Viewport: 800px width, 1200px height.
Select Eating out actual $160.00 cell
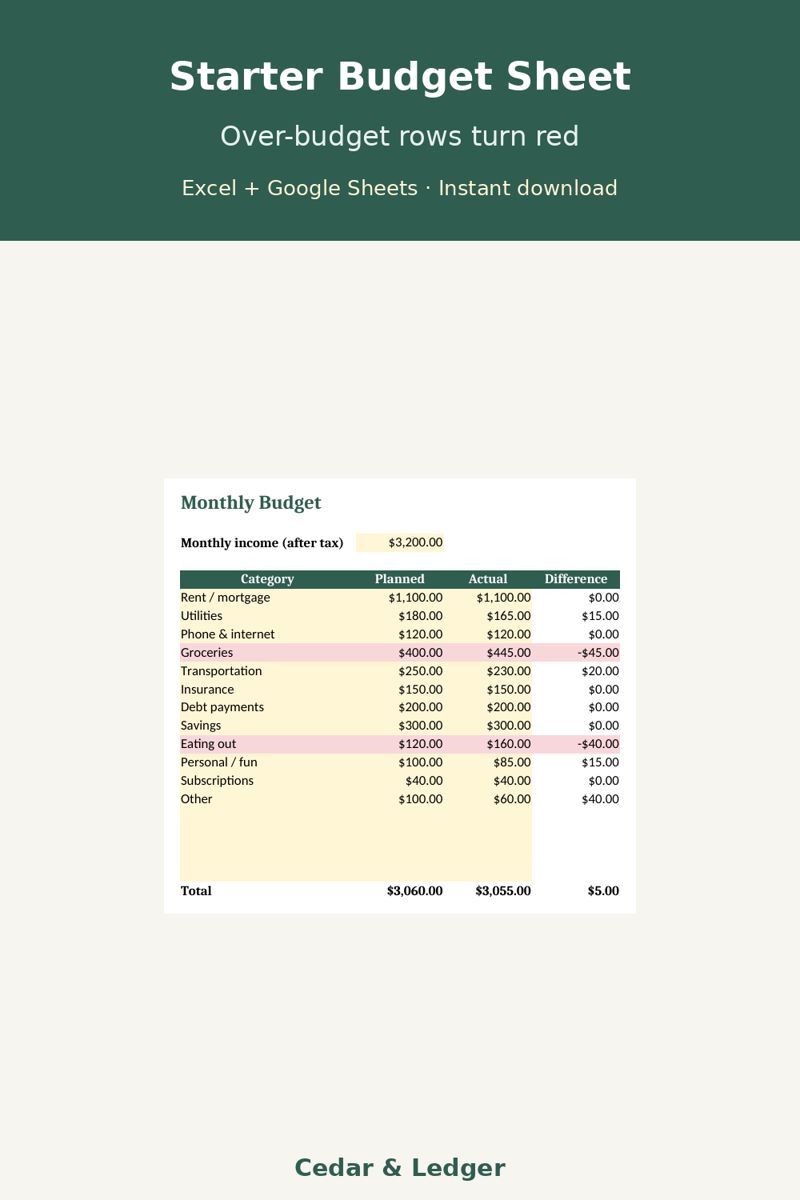pyautogui.click(x=488, y=744)
